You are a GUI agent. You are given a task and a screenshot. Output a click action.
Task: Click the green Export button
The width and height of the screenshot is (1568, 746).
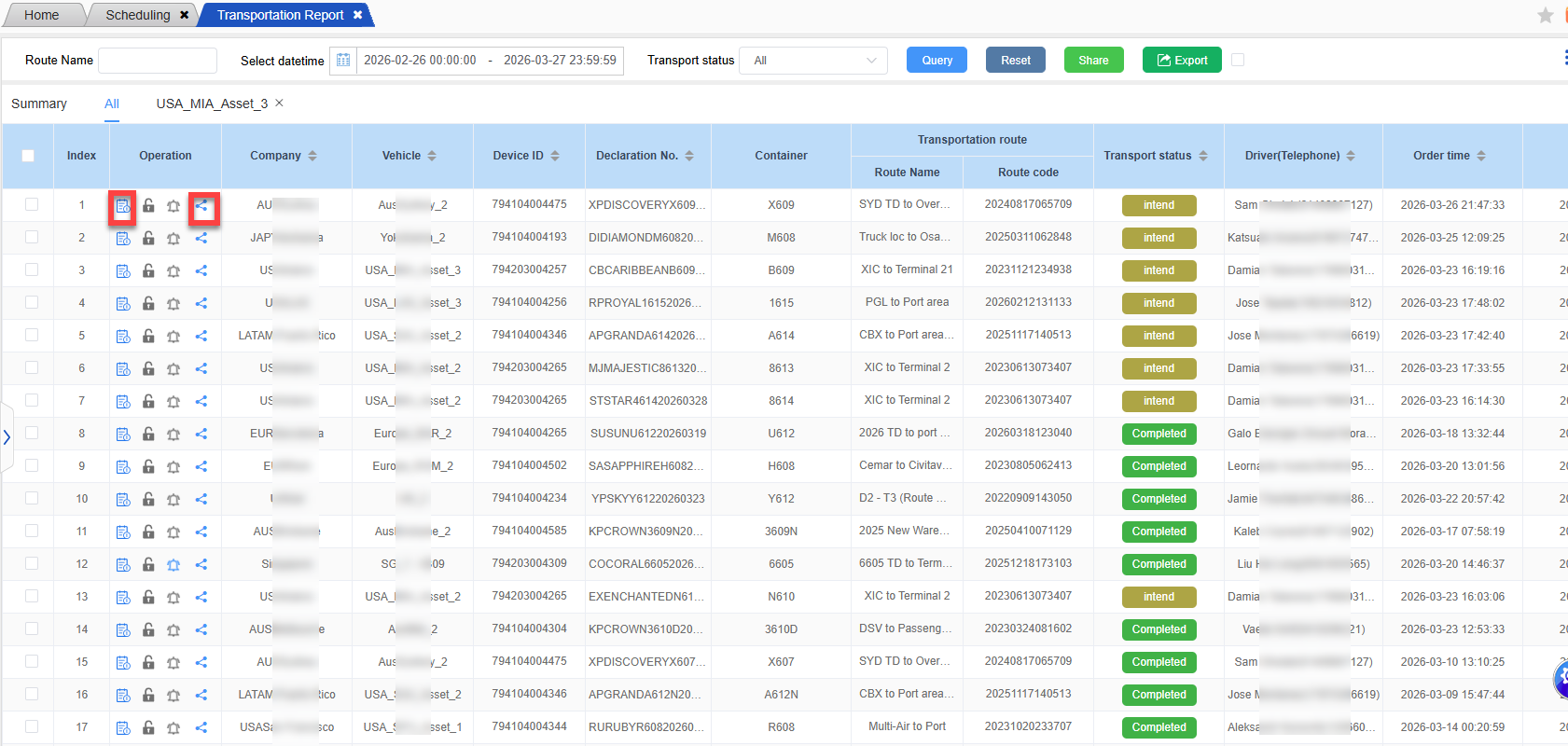click(x=1182, y=60)
